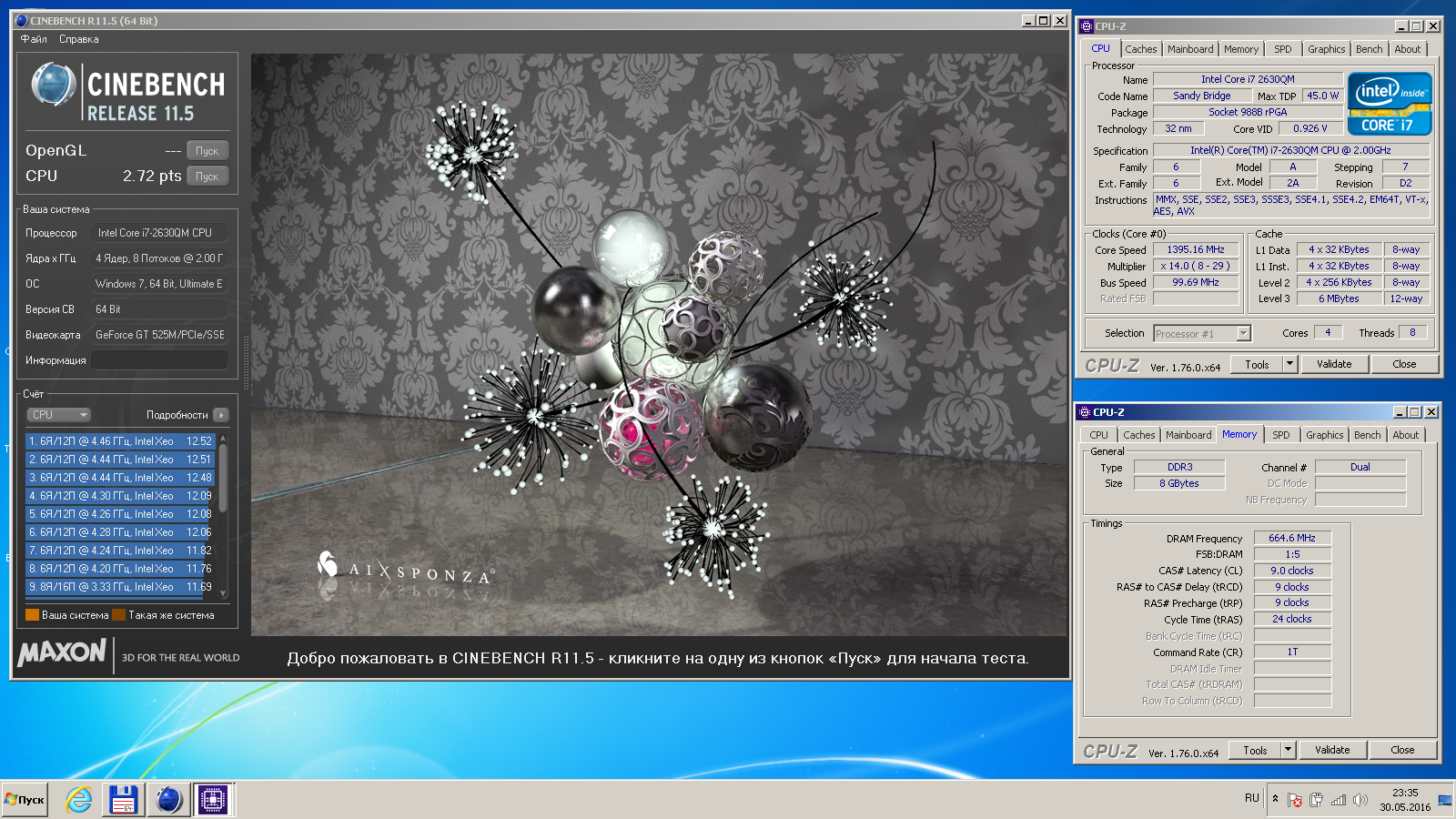This screenshot has height=819, width=1456.
Task: Open the CPU ranking dropdown in Счёт
Action: (58, 415)
